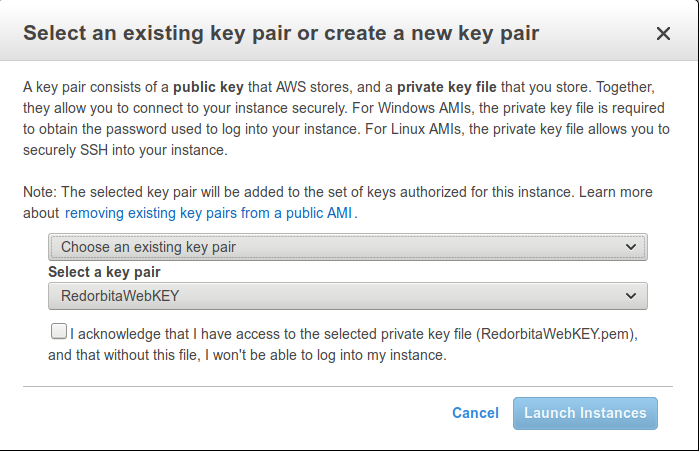Tick the private key acknowledgement checkbox
Screen dimensions: 699x451
click(x=59, y=332)
